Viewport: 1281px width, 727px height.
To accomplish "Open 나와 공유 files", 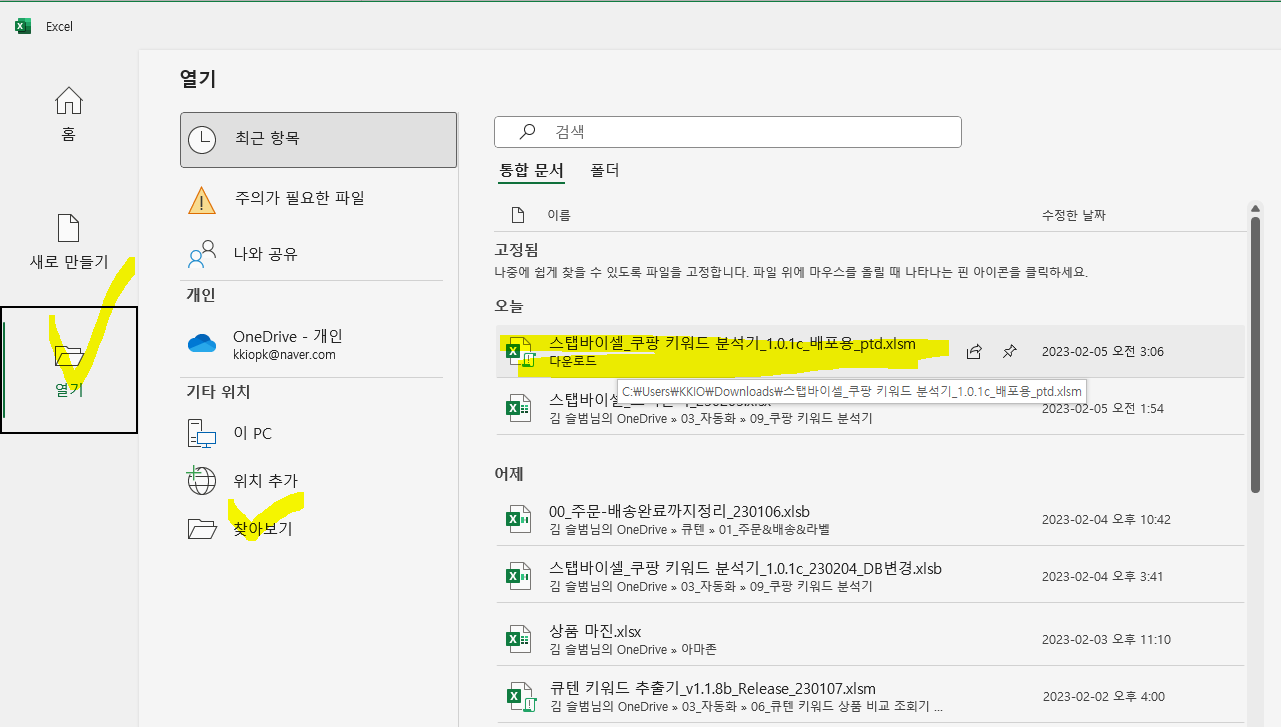I will (318, 254).
